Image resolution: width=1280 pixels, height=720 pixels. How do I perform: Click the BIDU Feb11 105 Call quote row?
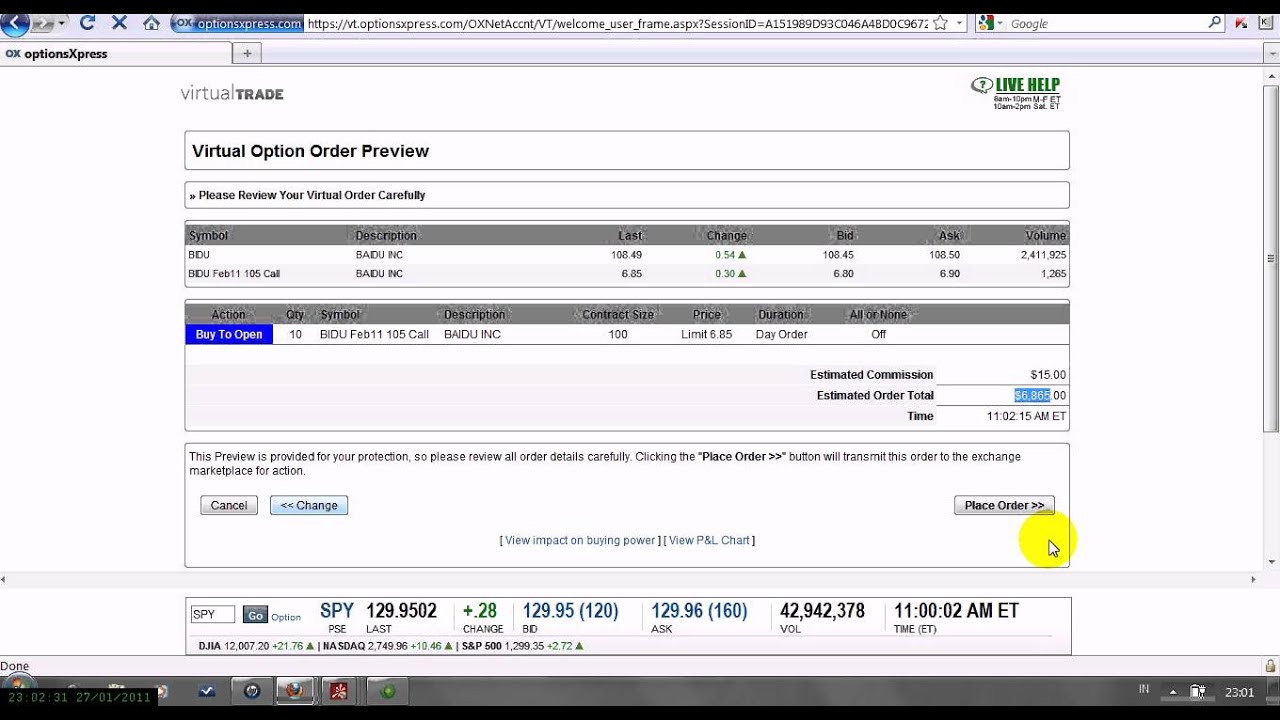click(627, 274)
